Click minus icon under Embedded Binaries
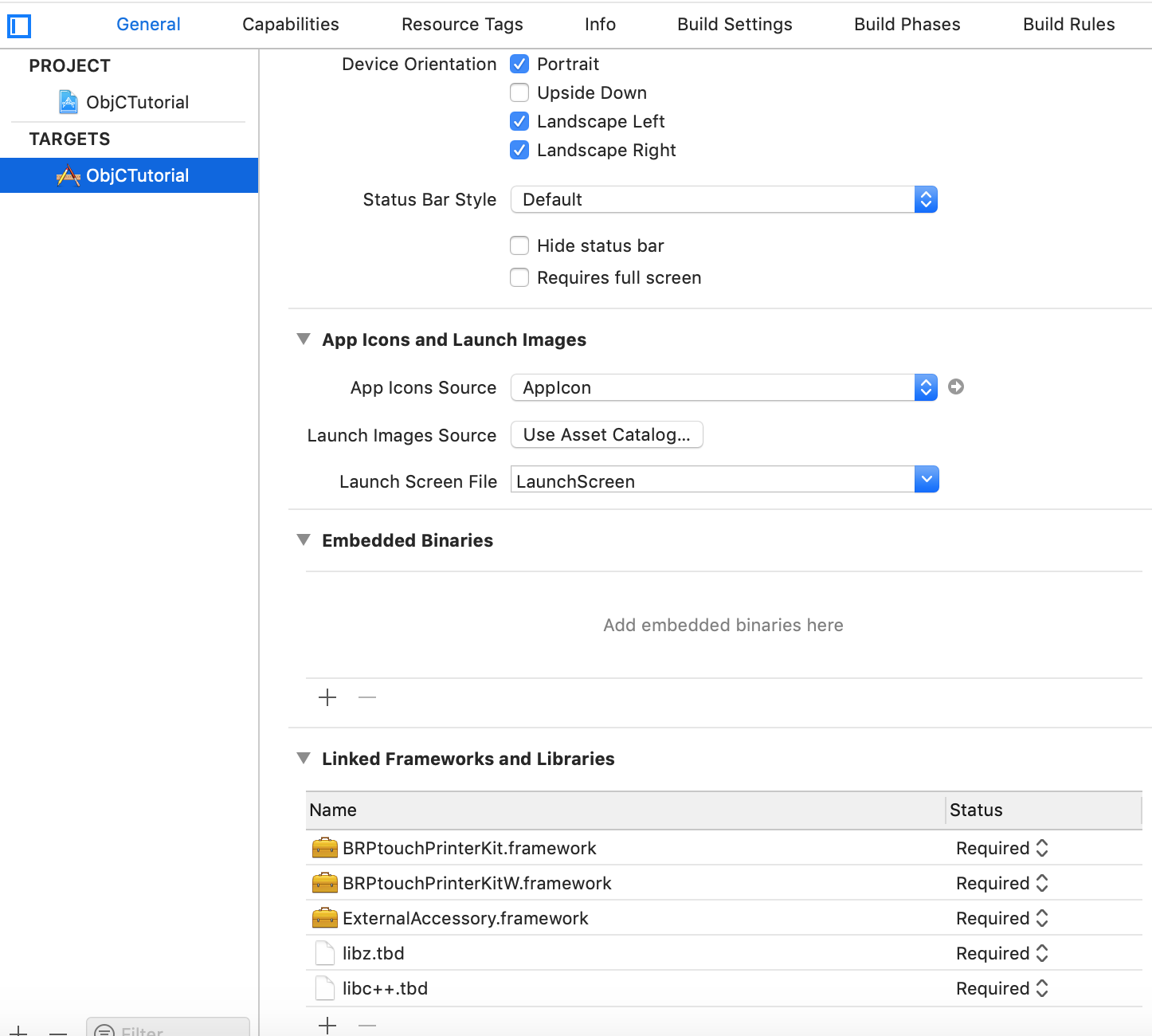 pyautogui.click(x=367, y=698)
